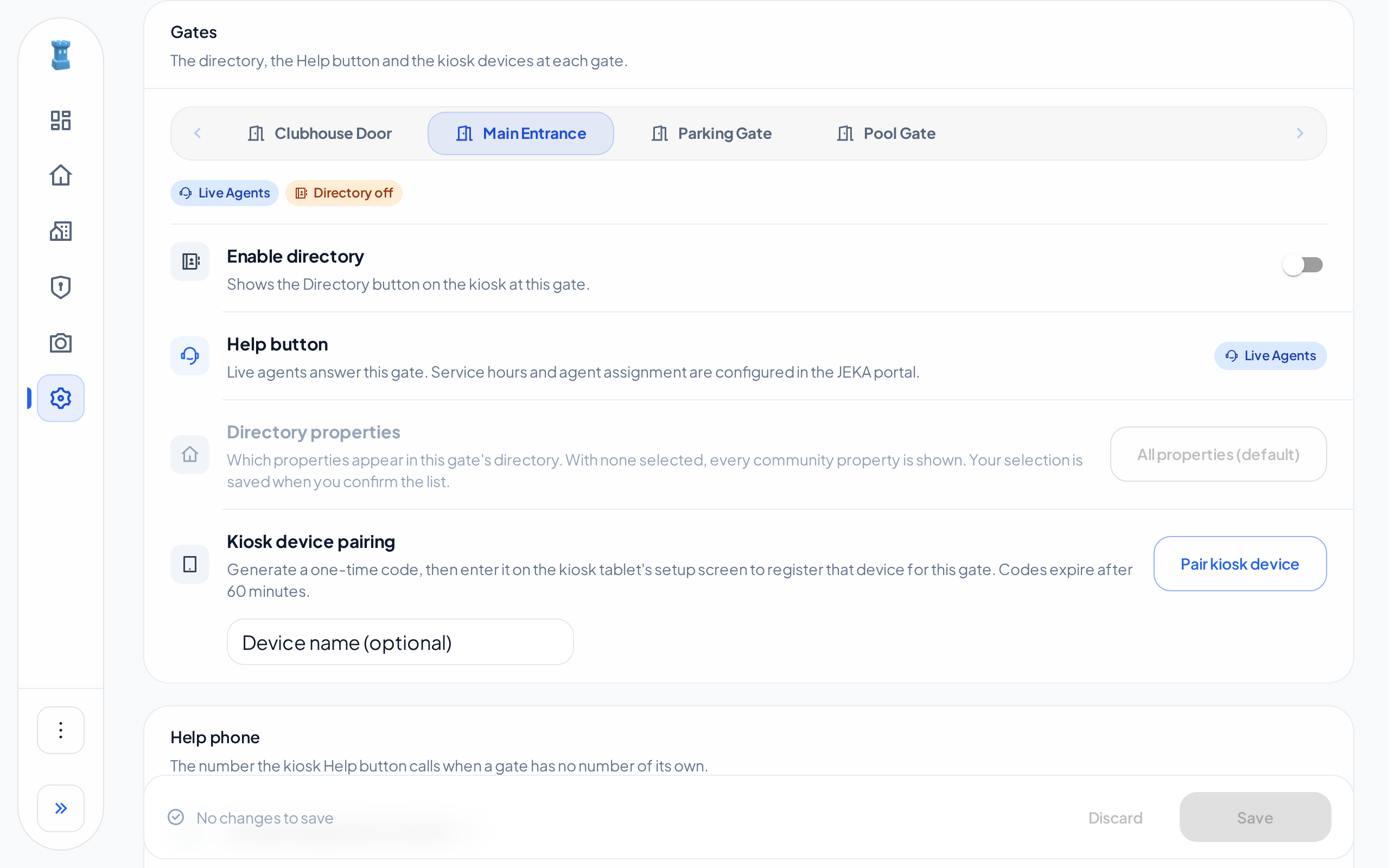Open the home icon in sidebar
The image size is (1389, 868).
pyautogui.click(x=61, y=175)
